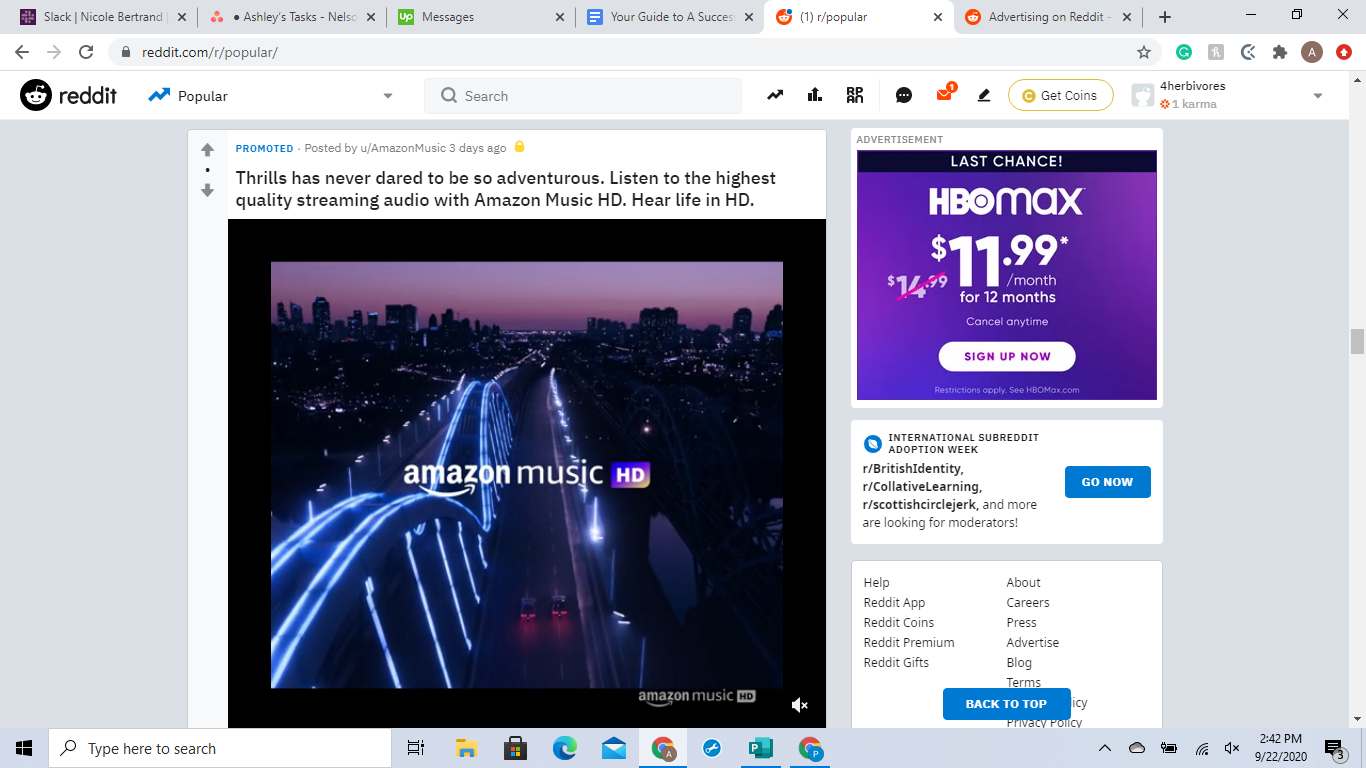The width and height of the screenshot is (1366, 768).
Task: Click the Reddit search field
Action: pyautogui.click(x=583, y=96)
